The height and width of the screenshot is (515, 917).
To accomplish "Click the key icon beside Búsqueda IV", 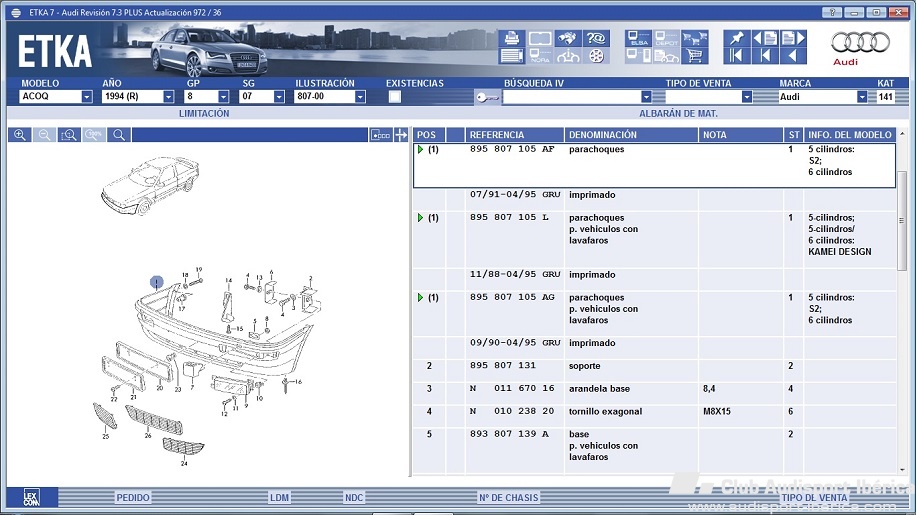I will click(487, 97).
